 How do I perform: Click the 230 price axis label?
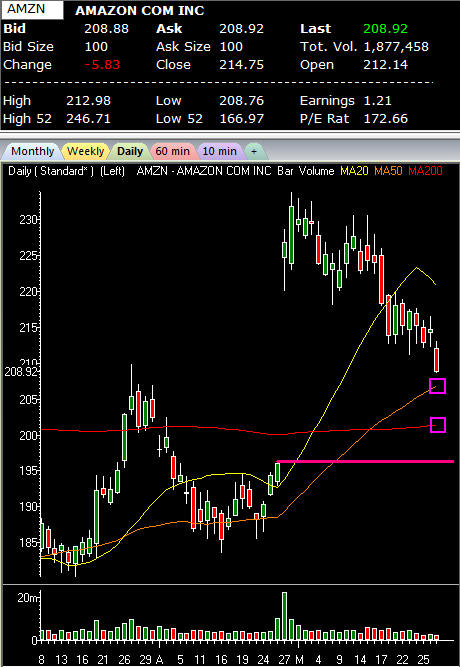point(29,220)
